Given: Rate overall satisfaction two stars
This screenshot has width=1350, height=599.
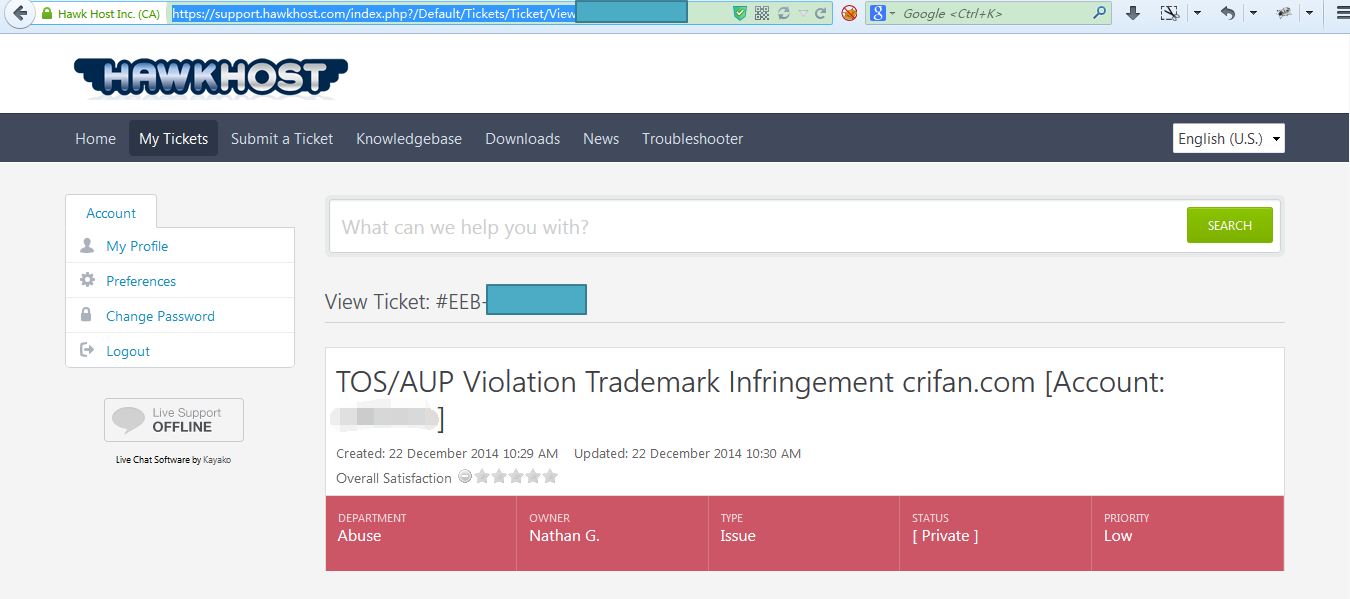Looking at the screenshot, I should pos(499,477).
